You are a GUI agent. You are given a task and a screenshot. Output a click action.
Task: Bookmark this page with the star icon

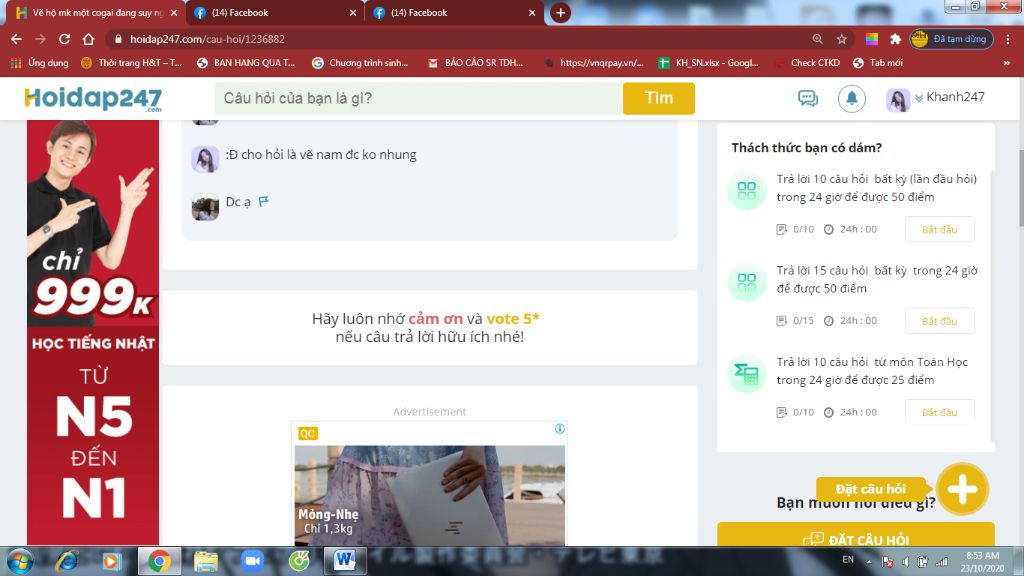(x=842, y=39)
